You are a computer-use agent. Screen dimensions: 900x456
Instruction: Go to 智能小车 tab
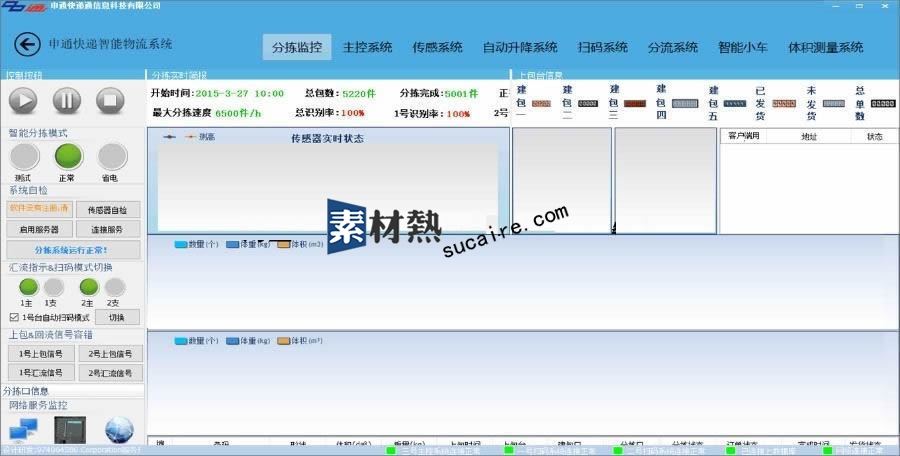point(743,47)
